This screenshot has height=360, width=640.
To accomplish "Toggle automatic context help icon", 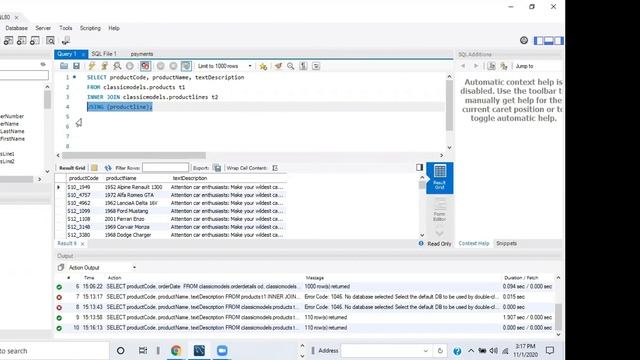I will (x=504, y=66).
